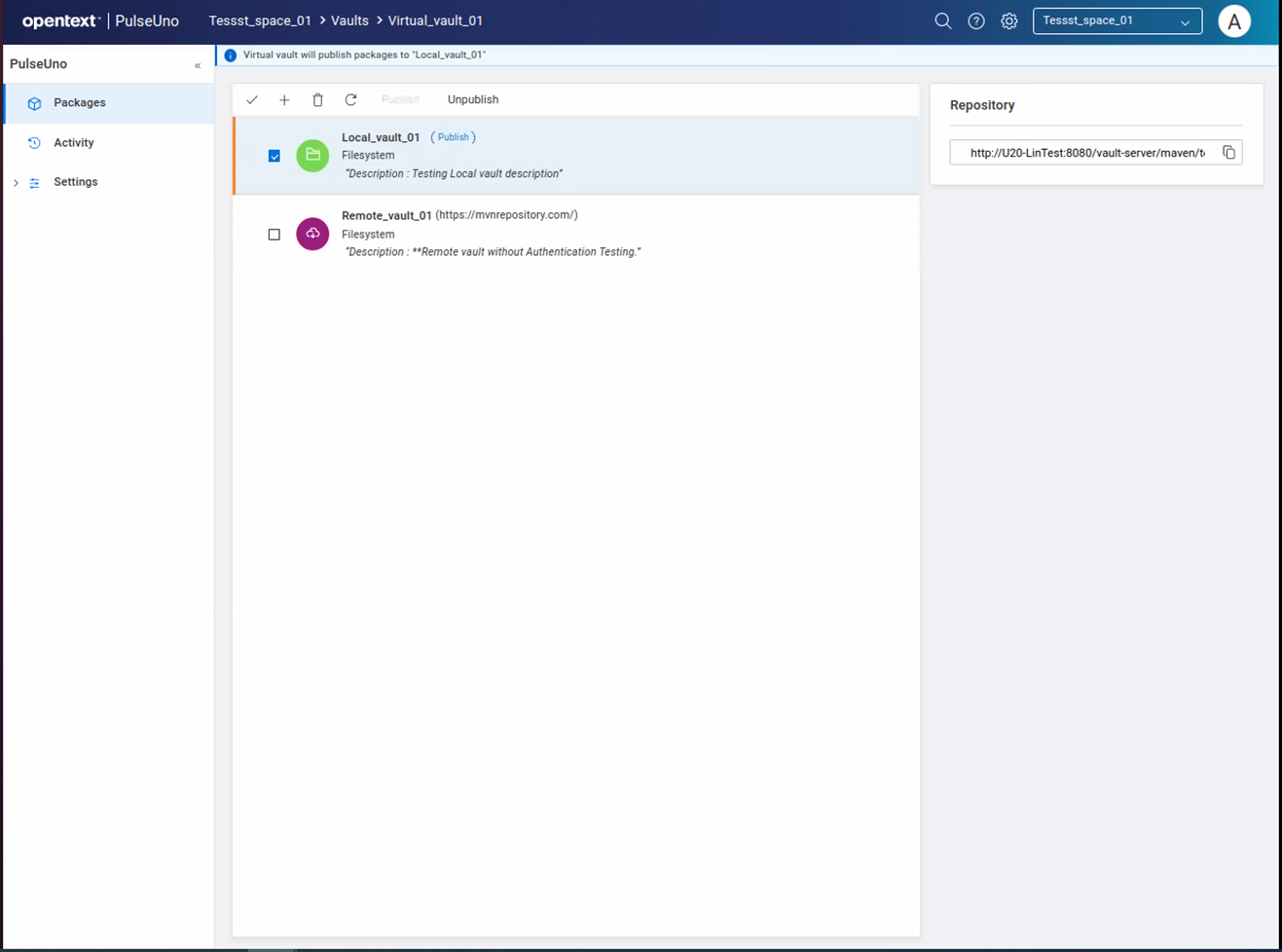Image resolution: width=1282 pixels, height=952 pixels.
Task: Collapse the PulseUno sidebar panel
Action: coord(198,65)
